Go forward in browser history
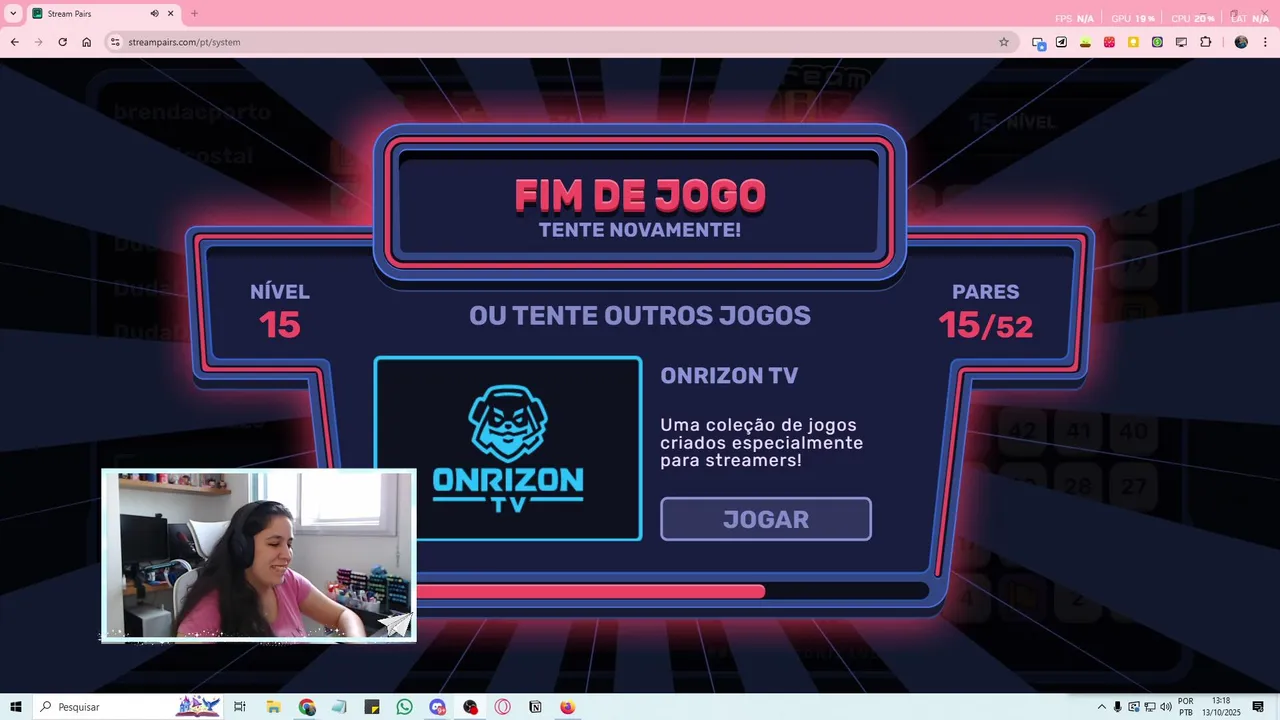This screenshot has width=1280, height=720. (39, 42)
